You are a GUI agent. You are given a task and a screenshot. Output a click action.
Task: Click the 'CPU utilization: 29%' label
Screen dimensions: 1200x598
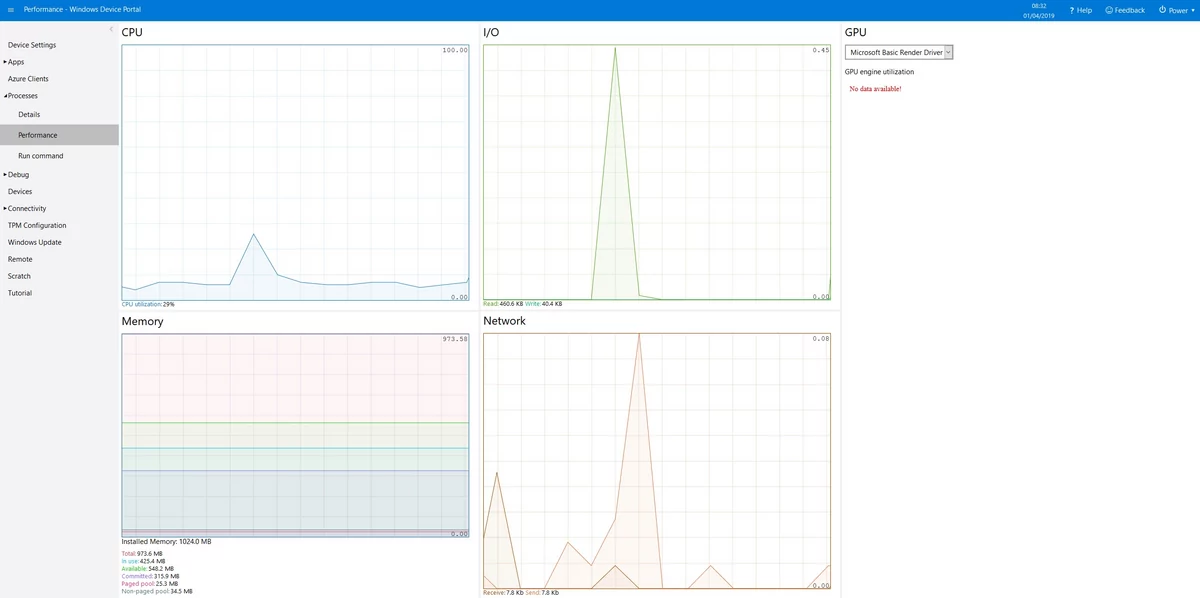click(148, 304)
